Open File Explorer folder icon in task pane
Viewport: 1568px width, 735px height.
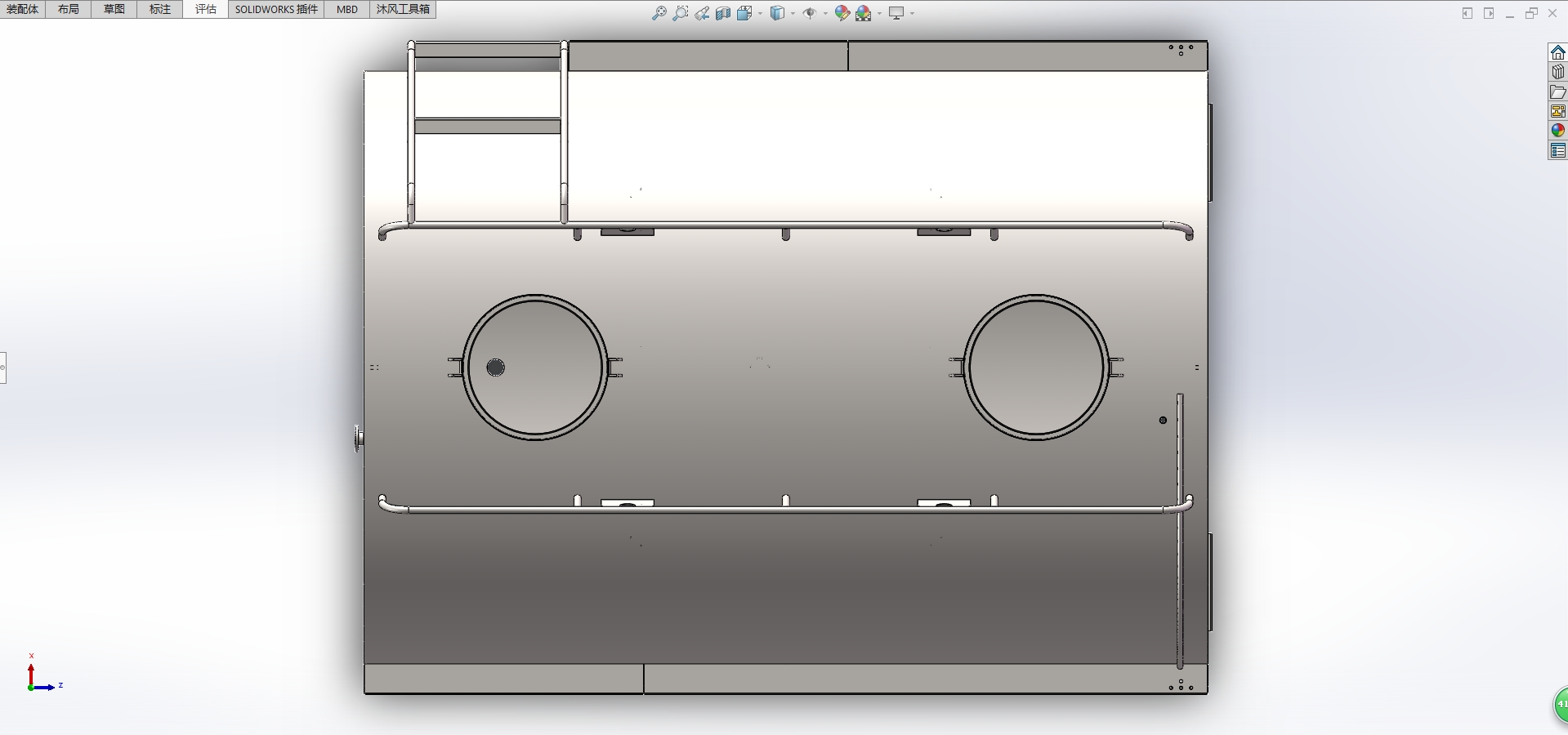pyautogui.click(x=1557, y=91)
